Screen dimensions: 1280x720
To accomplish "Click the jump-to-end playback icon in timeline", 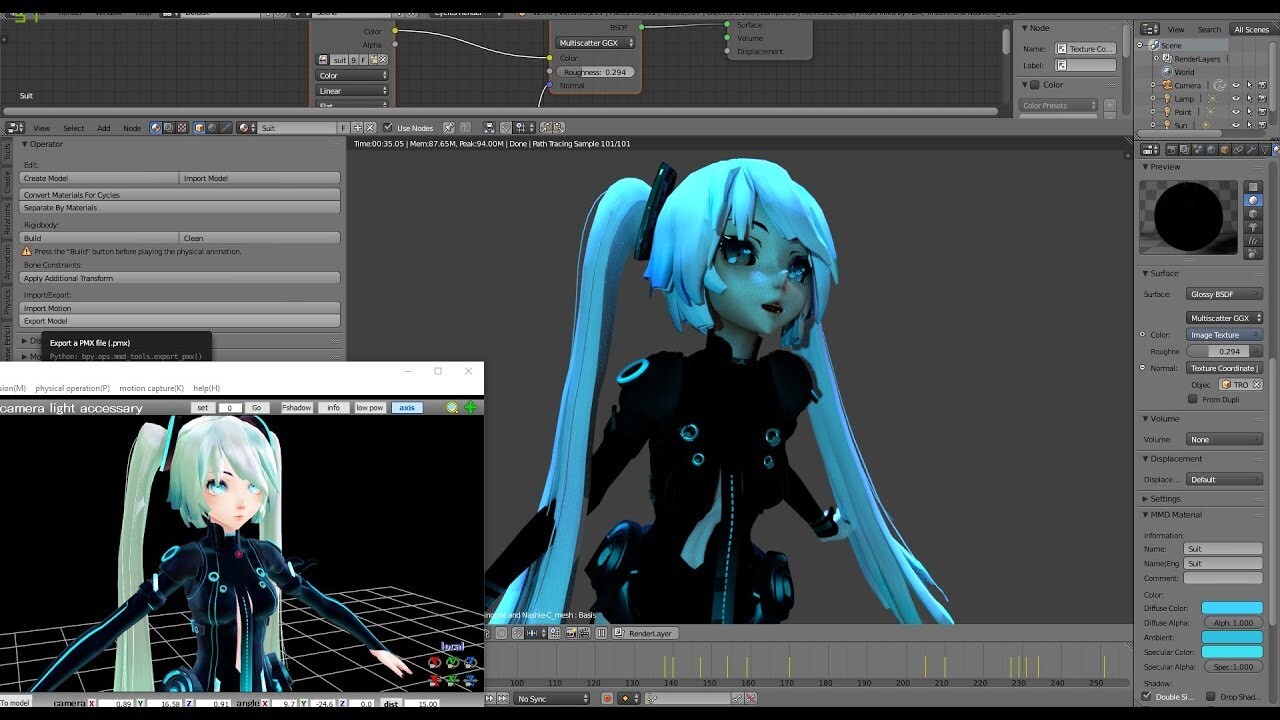I will coord(502,698).
